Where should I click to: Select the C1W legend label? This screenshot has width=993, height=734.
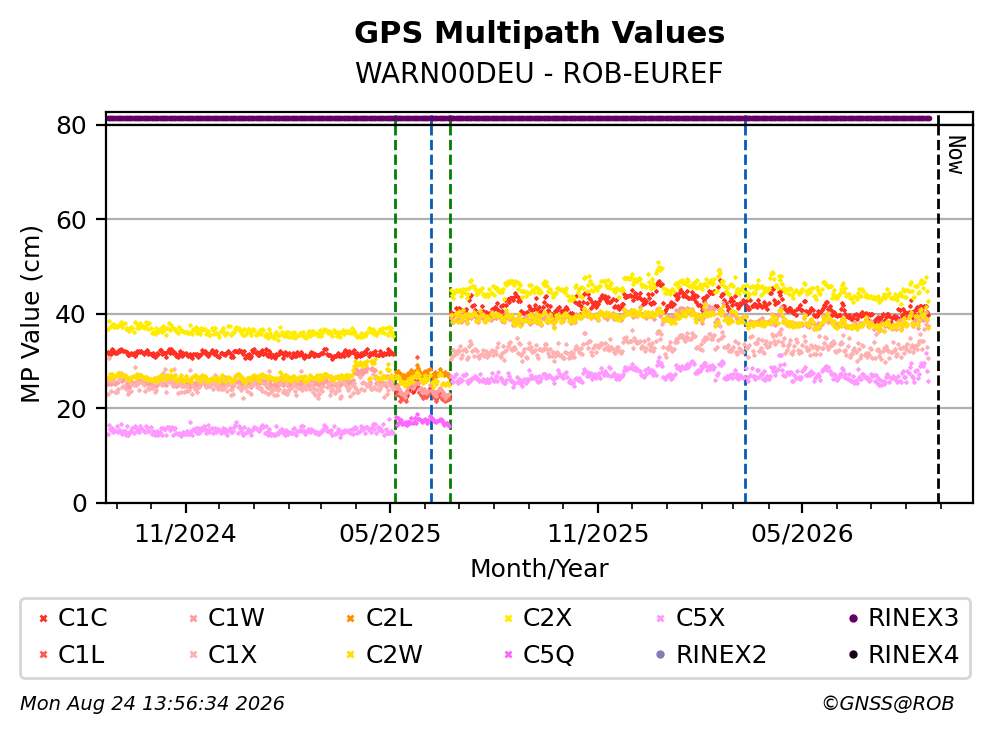point(236,618)
